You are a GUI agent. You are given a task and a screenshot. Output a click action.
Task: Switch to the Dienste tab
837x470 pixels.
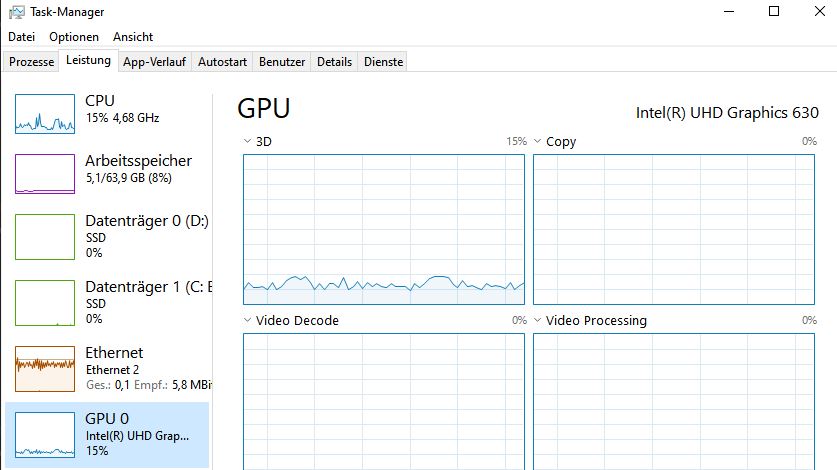click(384, 62)
